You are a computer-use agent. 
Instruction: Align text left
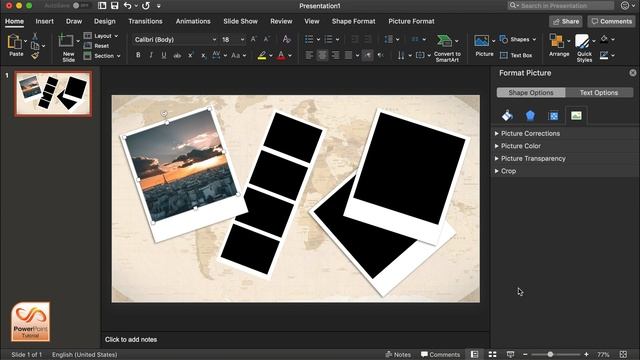(309, 55)
